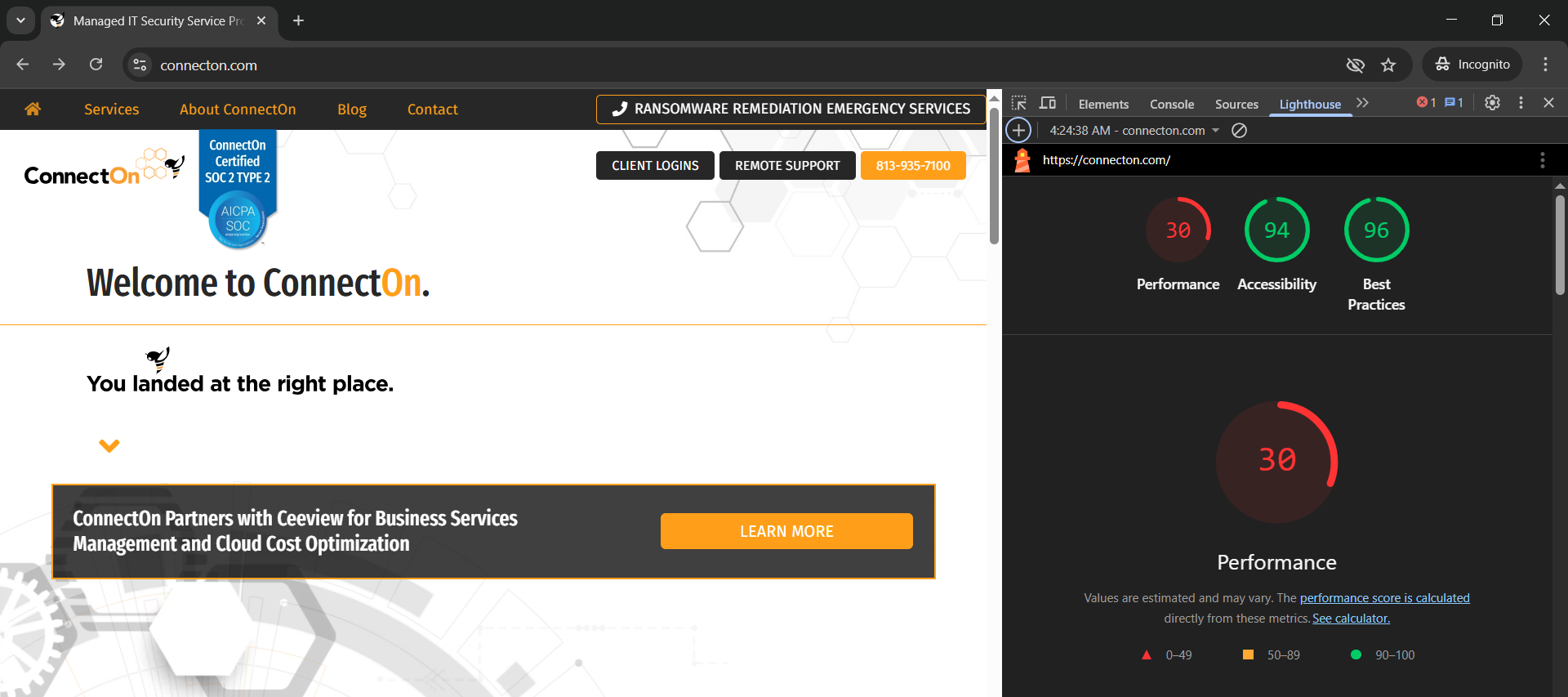The height and width of the screenshot is (697, 1568).
Task: Click the Incognito indicator button
Action: click(1472, 65)
